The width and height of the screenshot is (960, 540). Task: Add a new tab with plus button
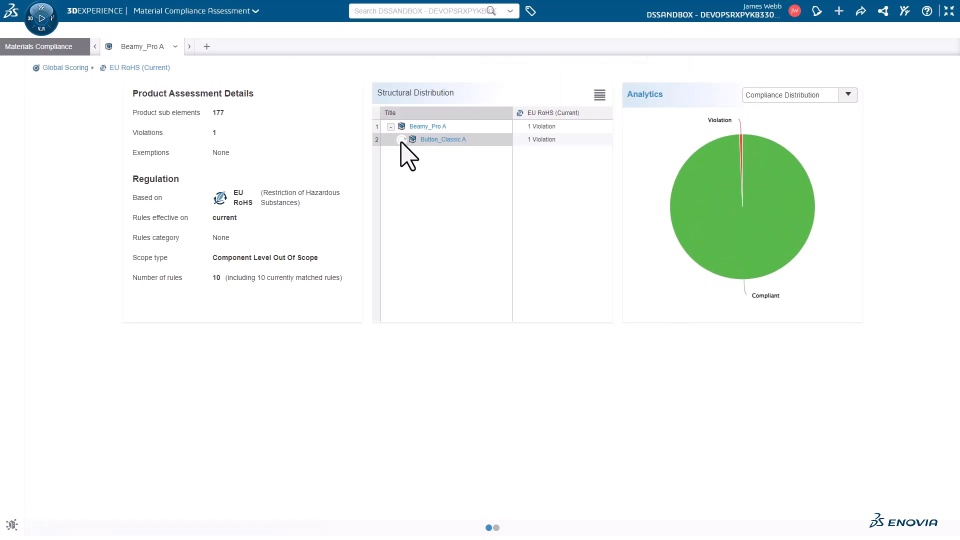click(x=206, y=47)
